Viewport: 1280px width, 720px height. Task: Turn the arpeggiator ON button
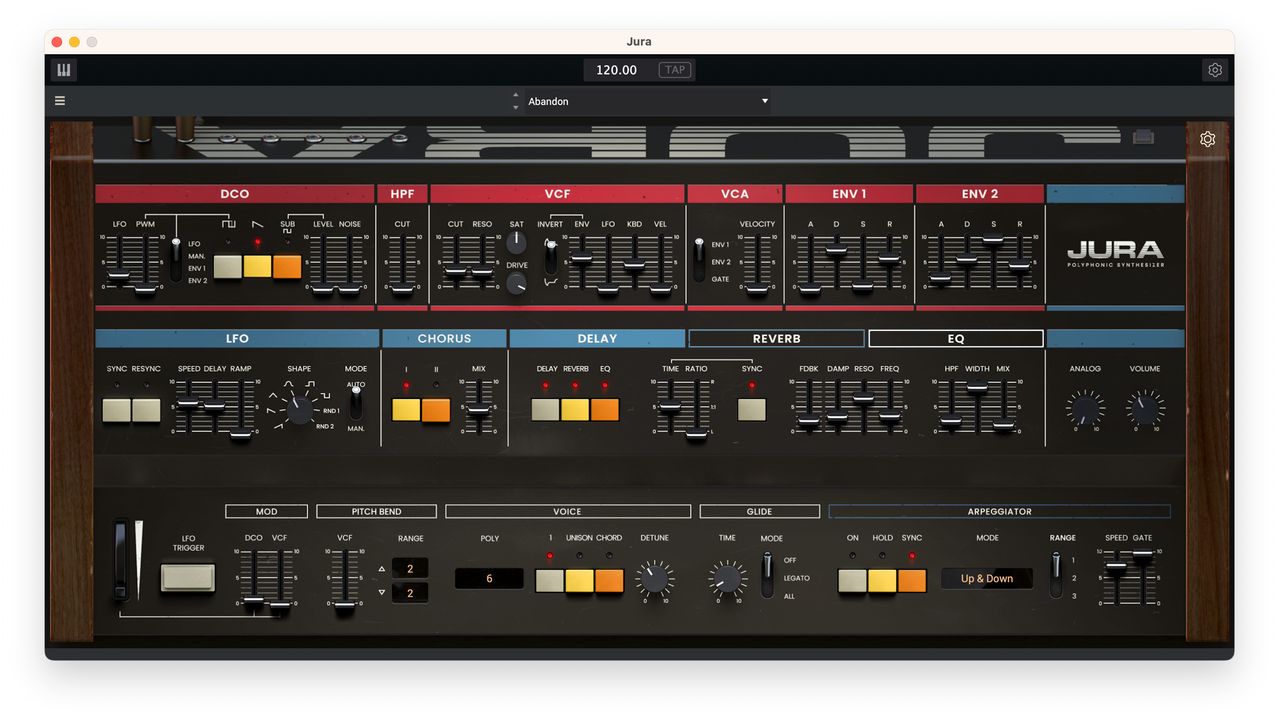pos(852,581)
